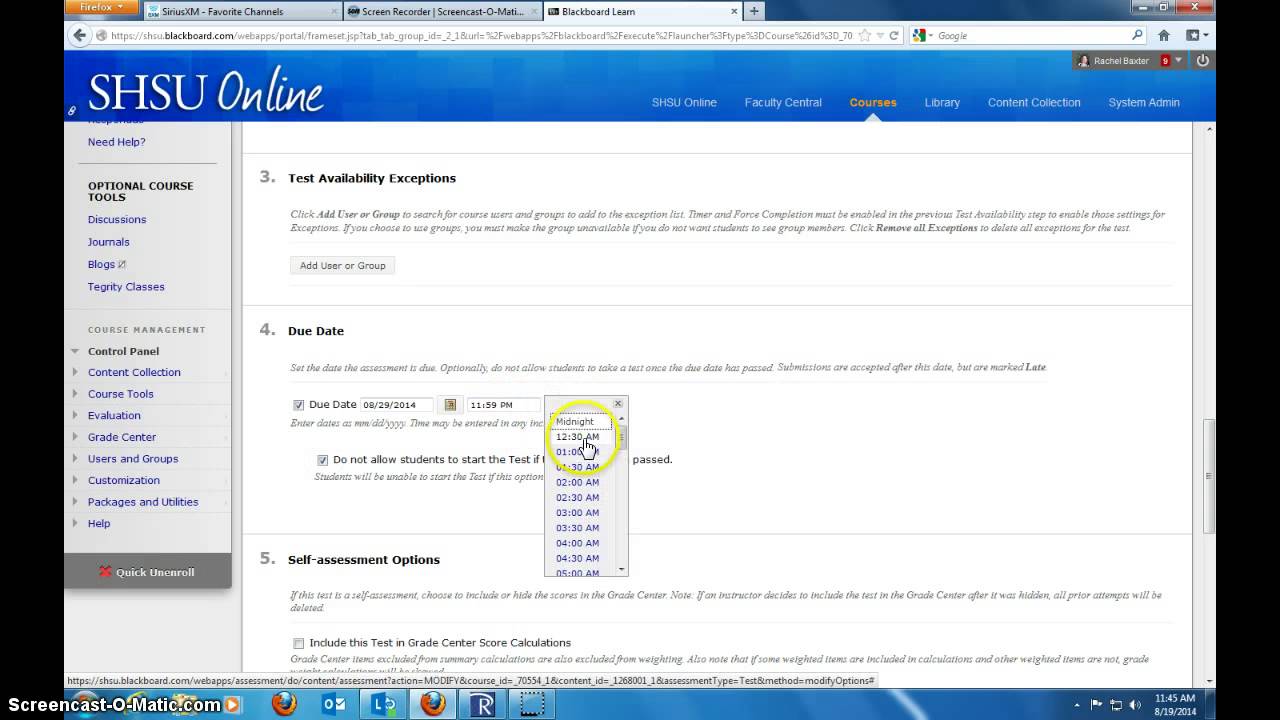Screen dimensions: 1280x720
Task: Open the Journals link
Action: [x=109, y=242]
